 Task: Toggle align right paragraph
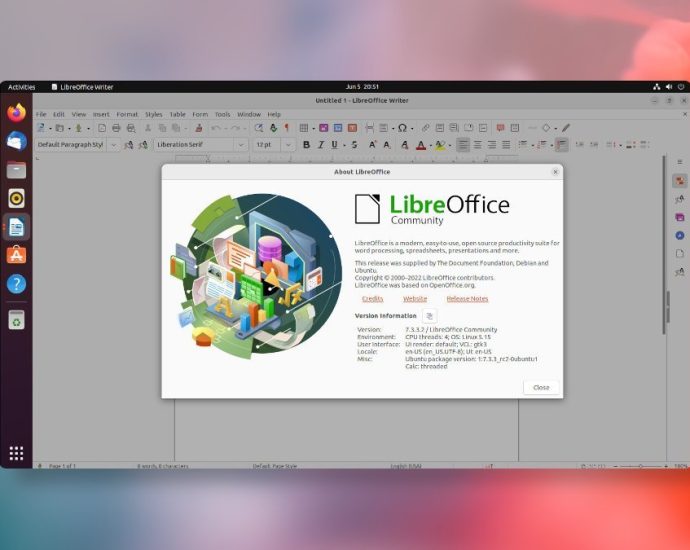pyautogui.click(x=492, y=145)
